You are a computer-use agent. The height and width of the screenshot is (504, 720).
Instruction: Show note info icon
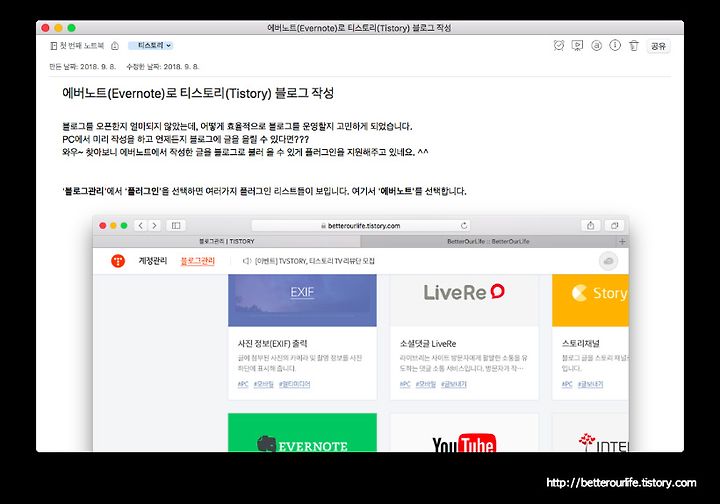pyautogui.click(x=615, y=45)
